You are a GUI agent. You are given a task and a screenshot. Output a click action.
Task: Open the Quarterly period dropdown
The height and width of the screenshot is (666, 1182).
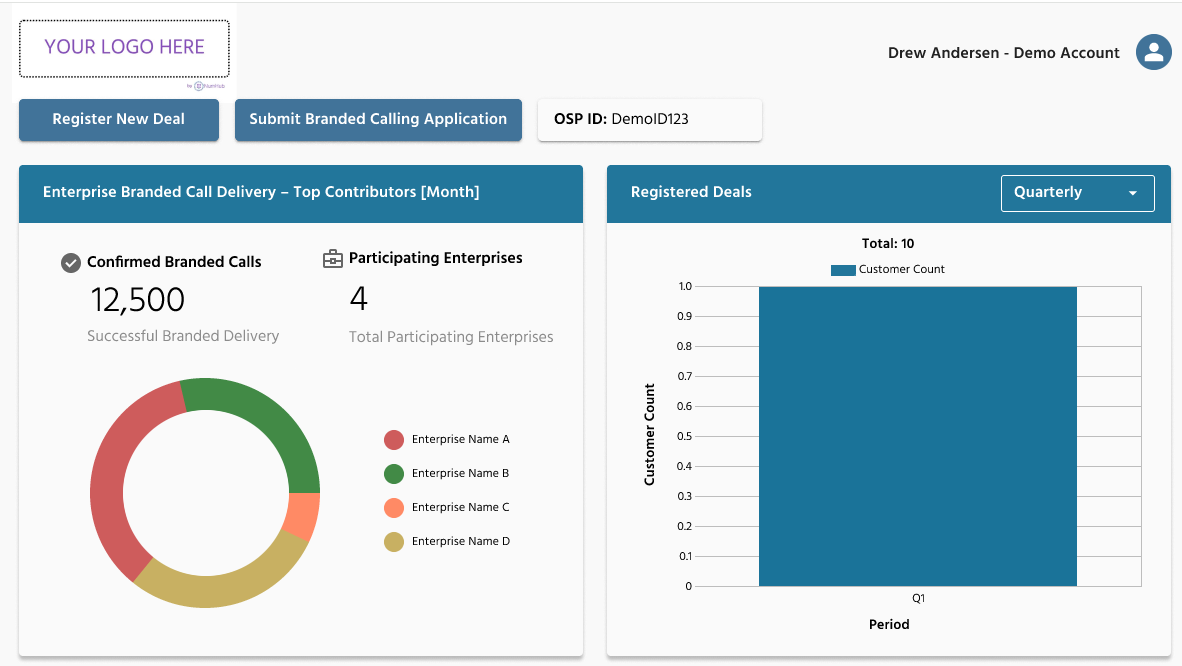point(1077,193)
